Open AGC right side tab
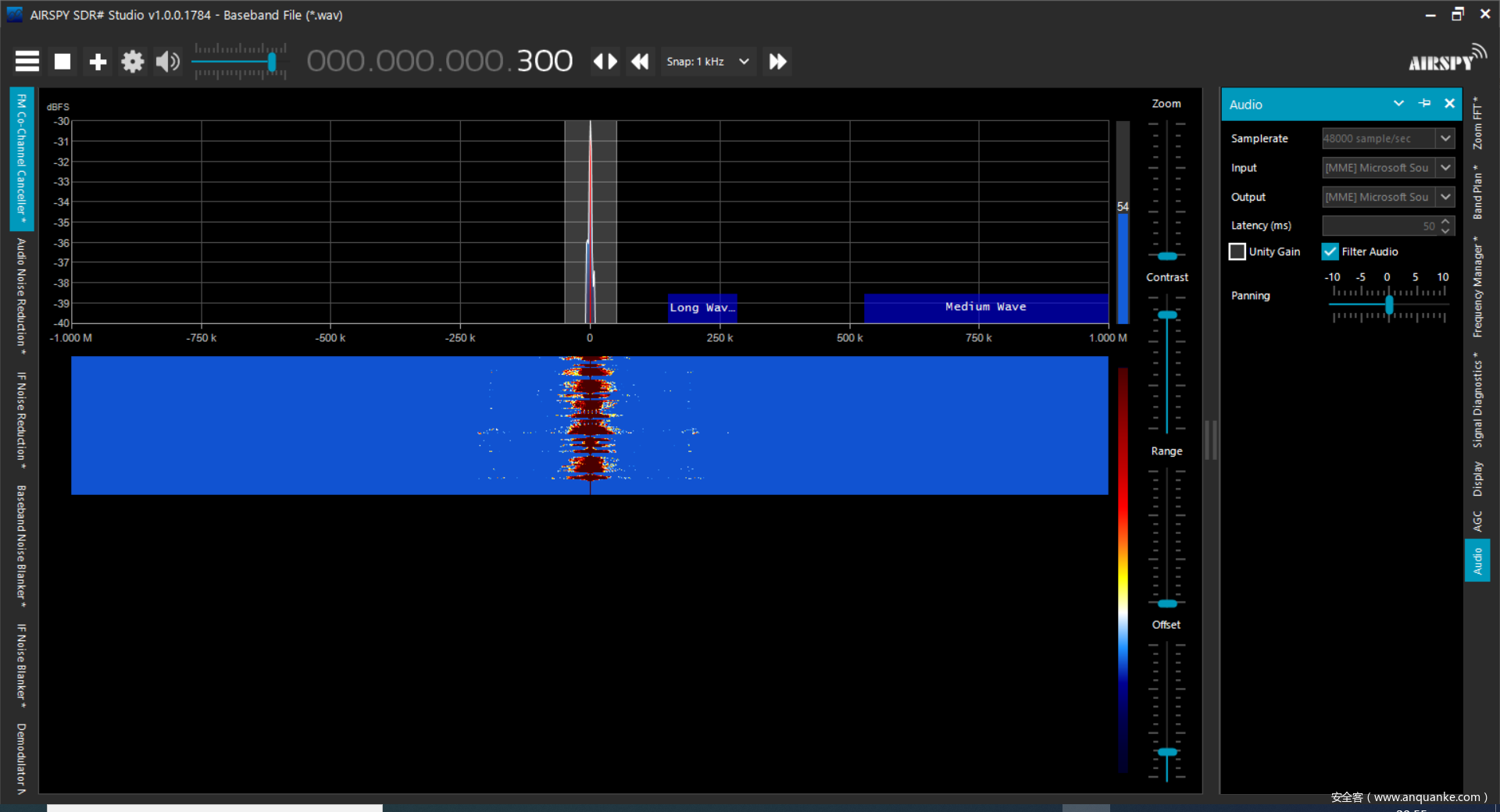This screenshot has height=812, width=1500. [x=1477, y=521]
